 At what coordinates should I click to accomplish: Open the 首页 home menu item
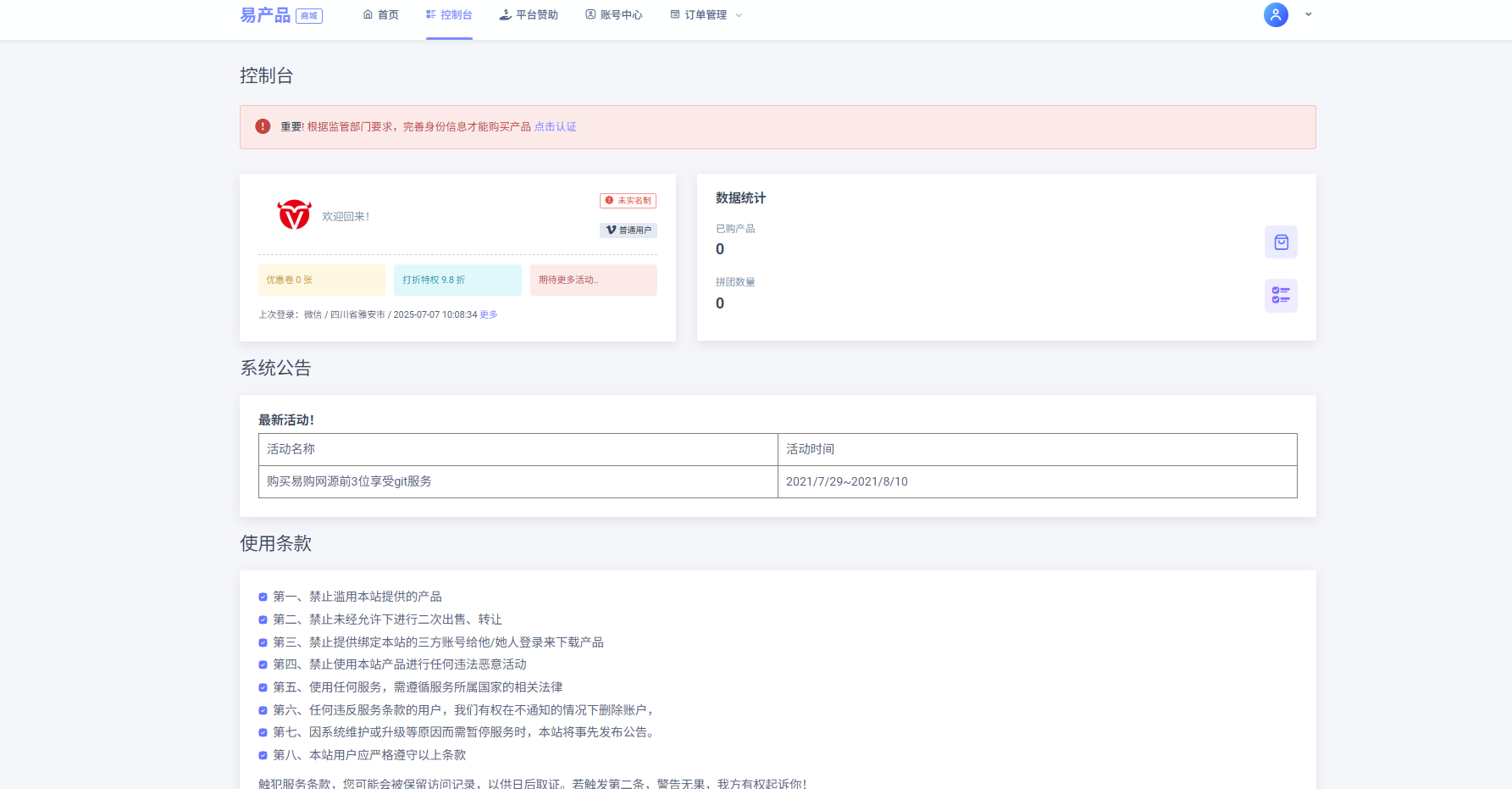pyautogui.click(x=381, y=15)
